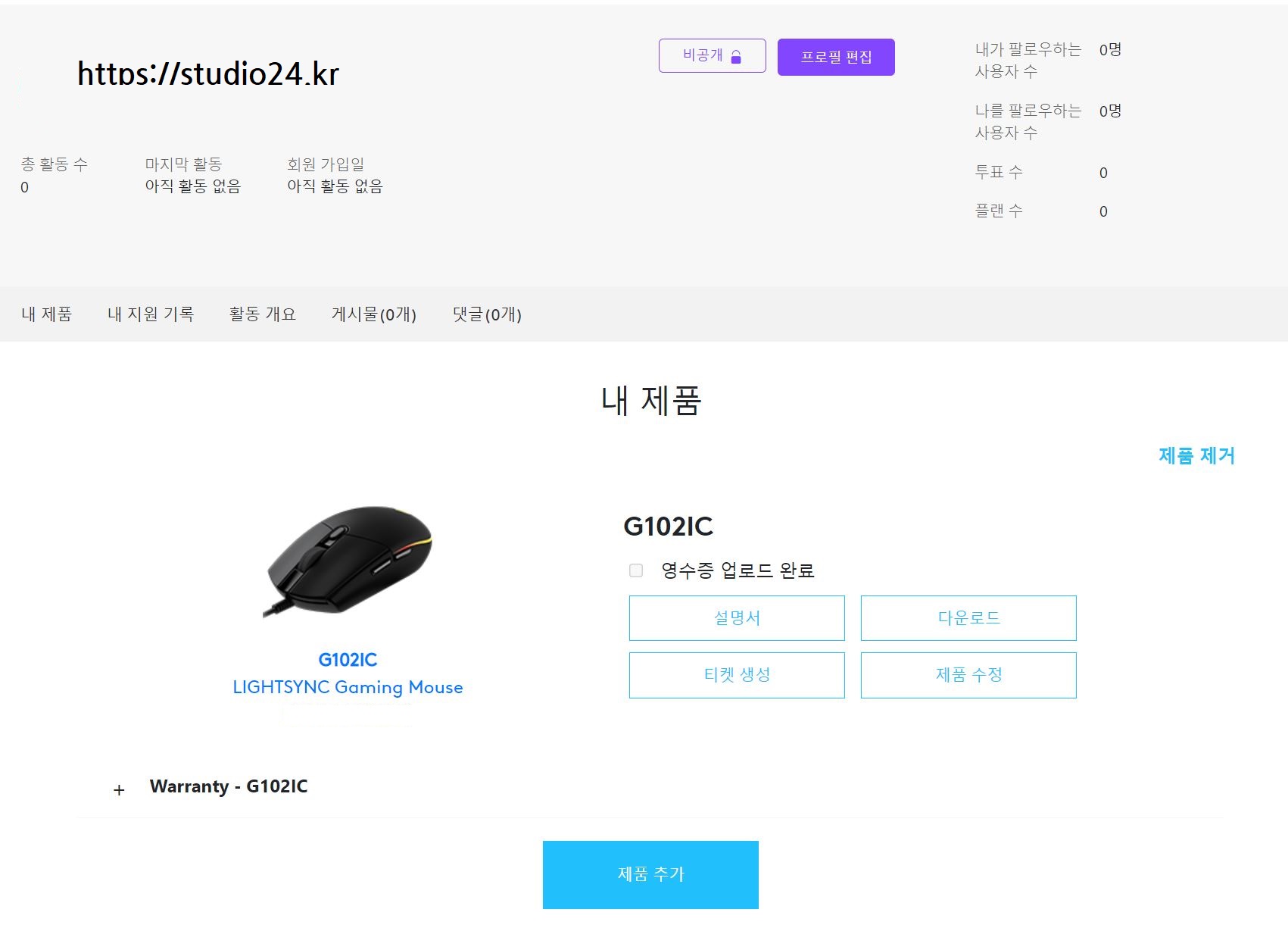This screenshot has width=1288, height=925.
Task: Click the 제품 제거 link
Action: 1196,455
